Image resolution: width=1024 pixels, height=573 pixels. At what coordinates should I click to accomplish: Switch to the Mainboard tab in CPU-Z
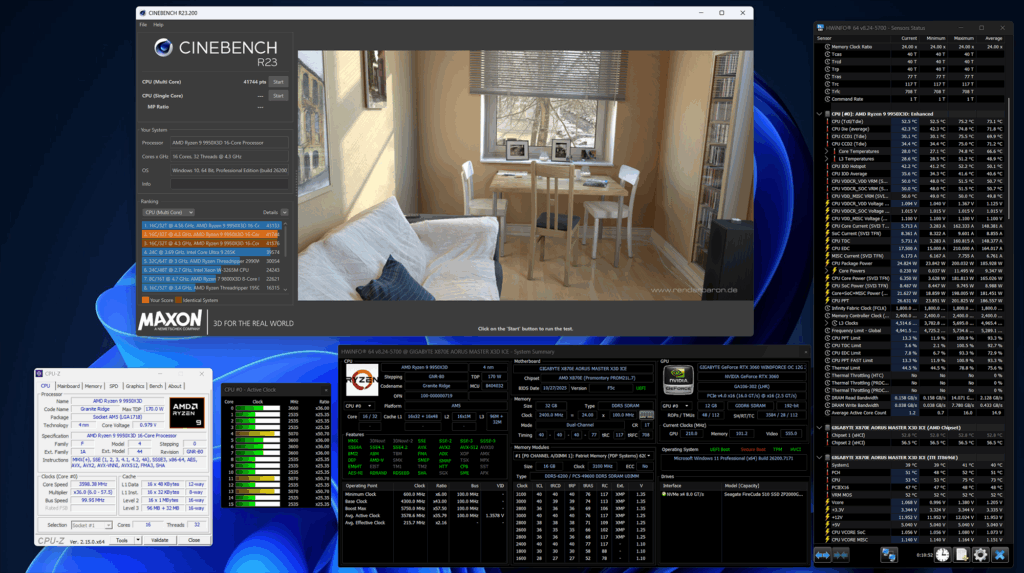click(x=68, y=386)
